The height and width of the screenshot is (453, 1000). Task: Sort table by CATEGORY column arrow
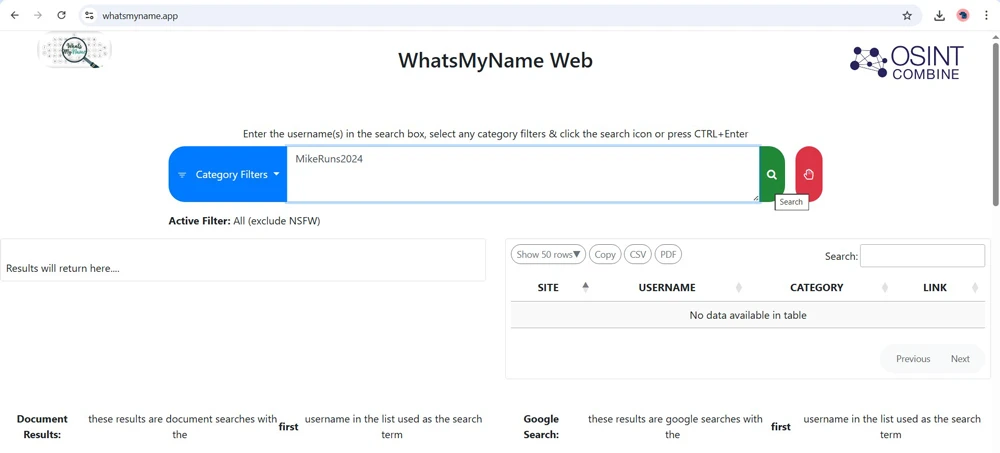coord(885,288)
